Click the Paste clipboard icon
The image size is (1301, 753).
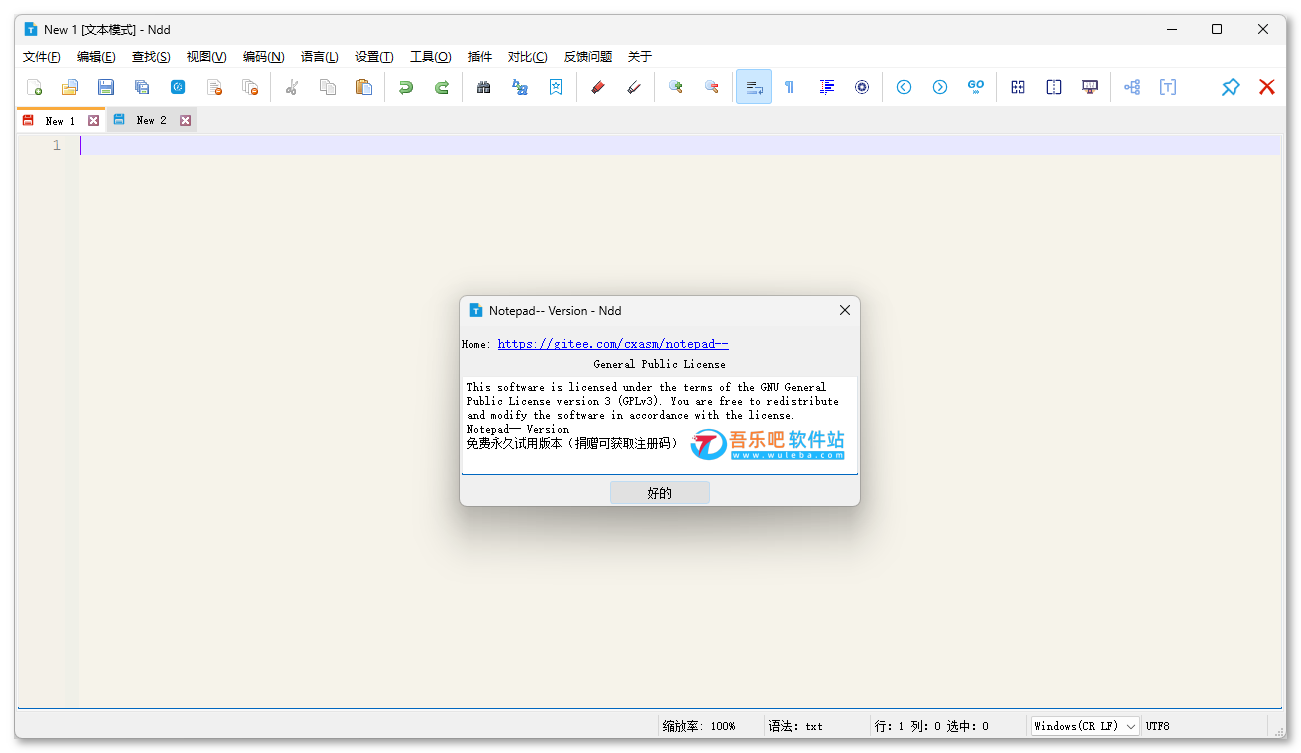click(364, 87)
